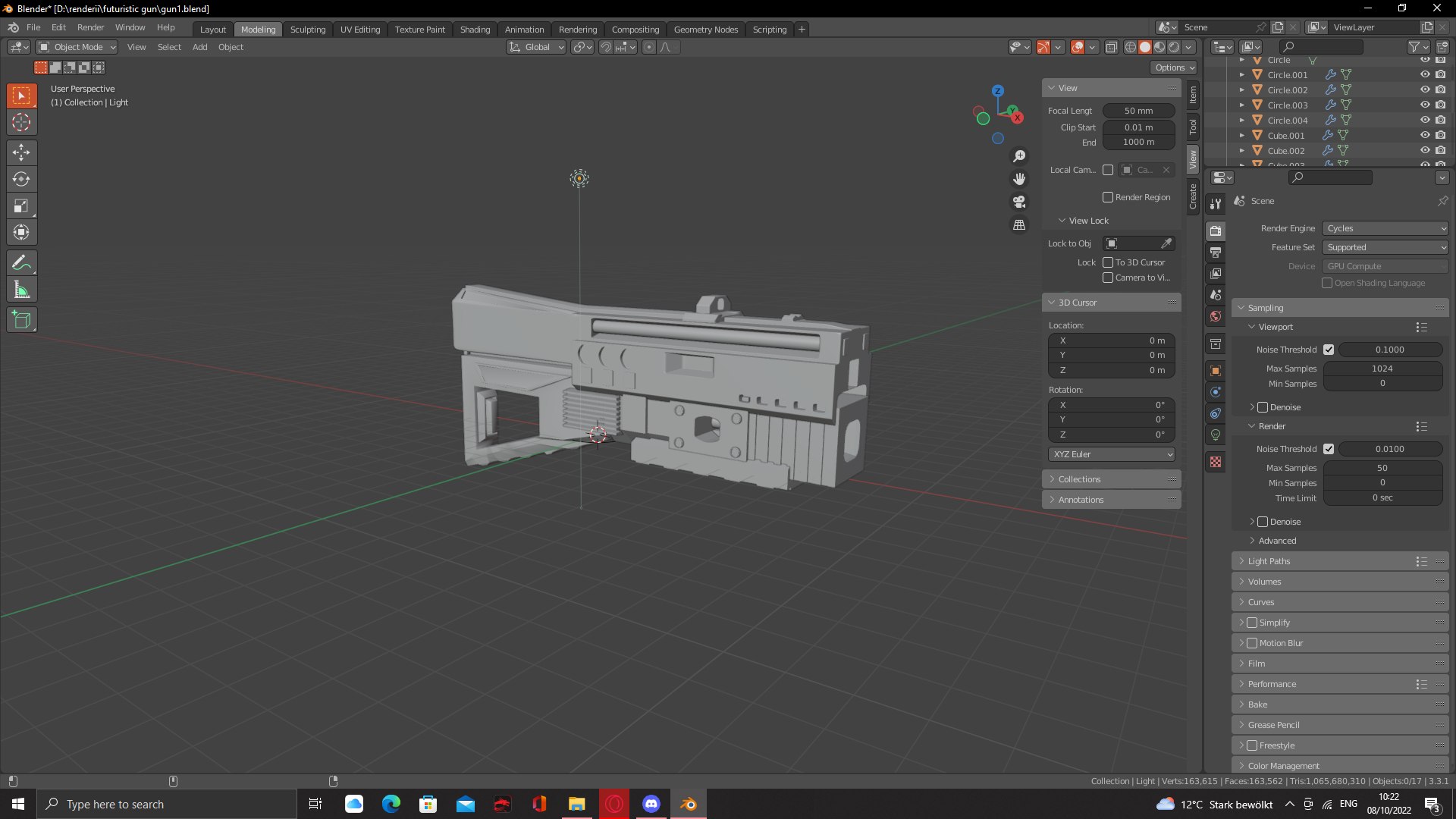Open the Add menu in viewport header
1456x819 pixels.
coord(200,47)
